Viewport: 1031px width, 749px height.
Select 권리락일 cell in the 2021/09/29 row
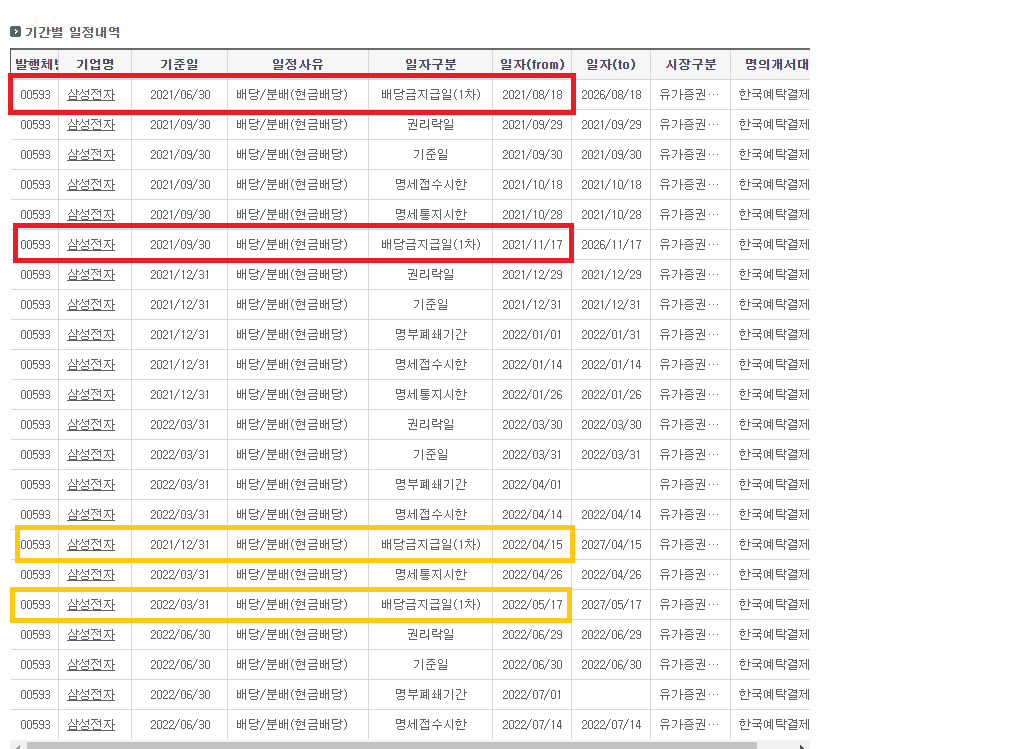(431, 125)
